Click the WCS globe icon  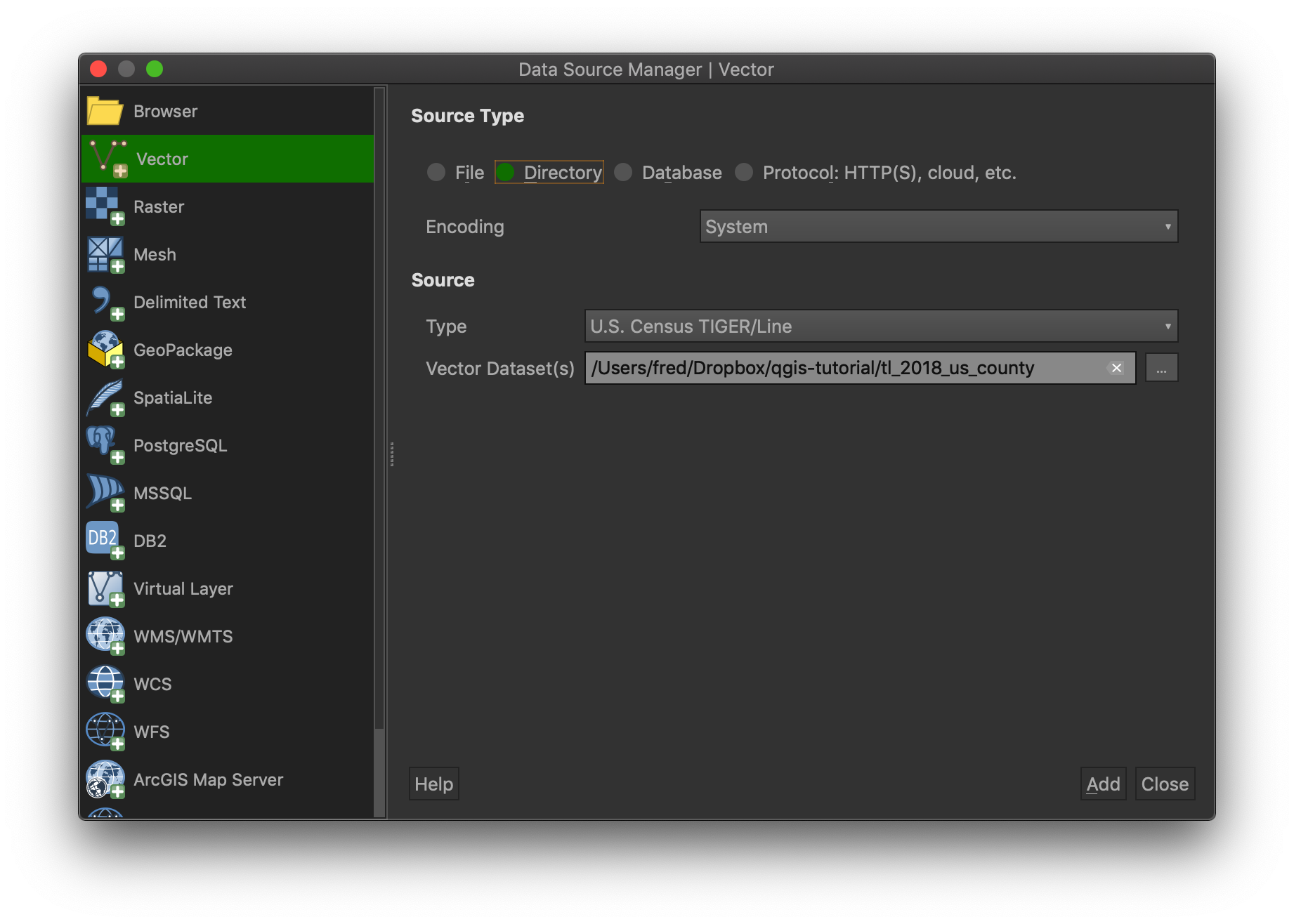click(105, 684)
